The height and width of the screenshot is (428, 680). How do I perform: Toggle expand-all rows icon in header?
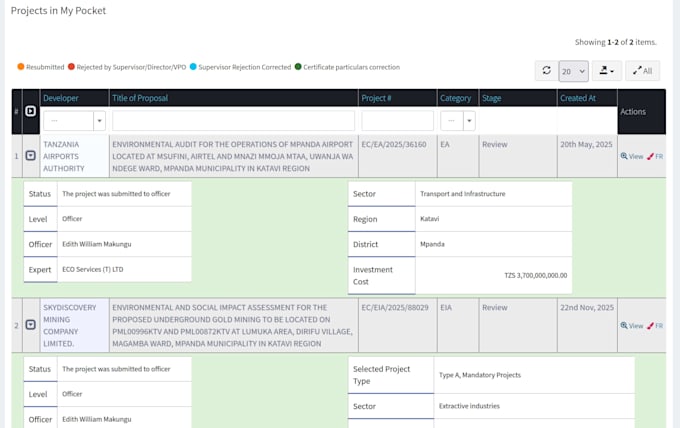[30, 111]
